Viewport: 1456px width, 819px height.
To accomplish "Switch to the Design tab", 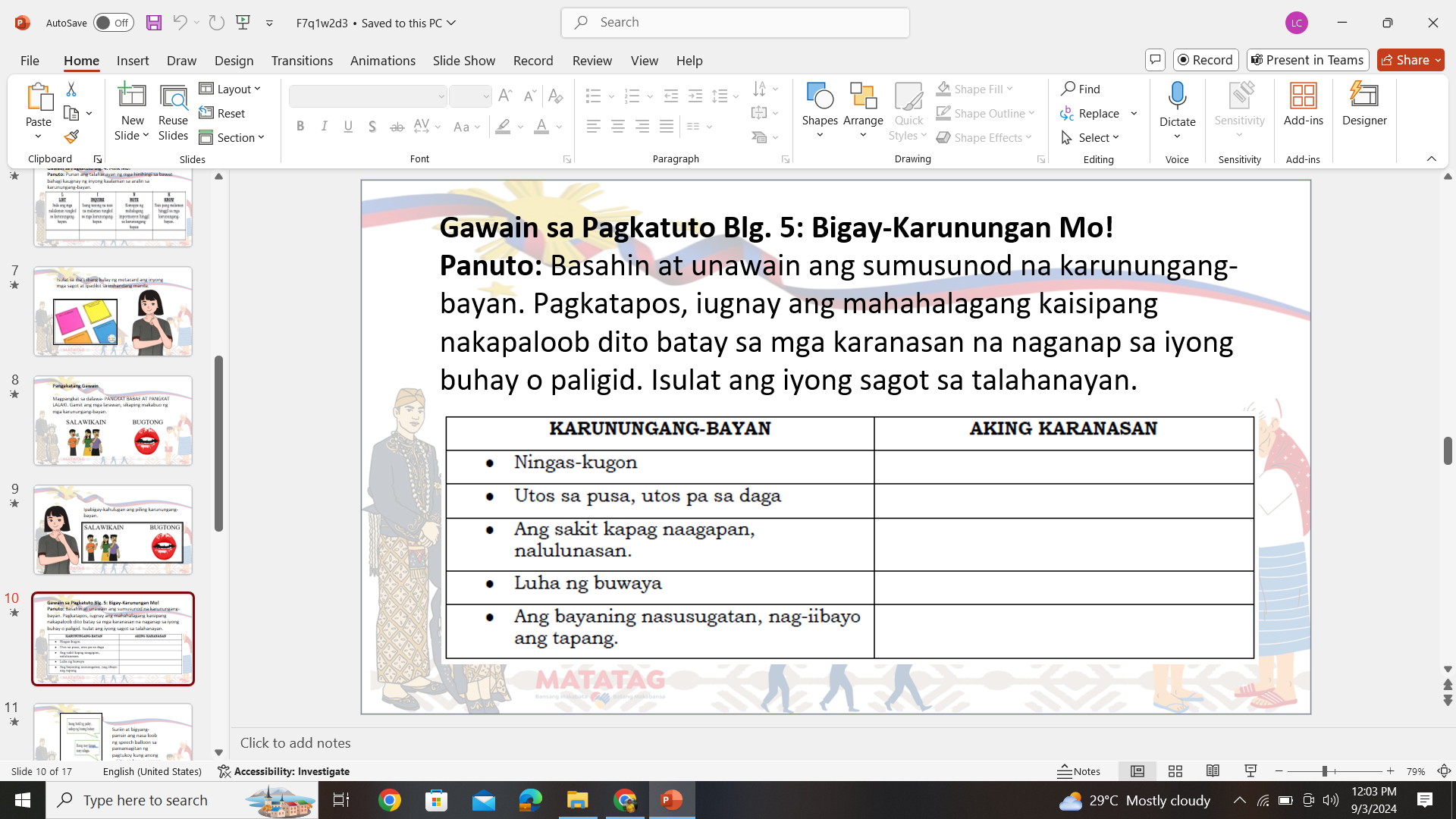I will pos(234,60).
